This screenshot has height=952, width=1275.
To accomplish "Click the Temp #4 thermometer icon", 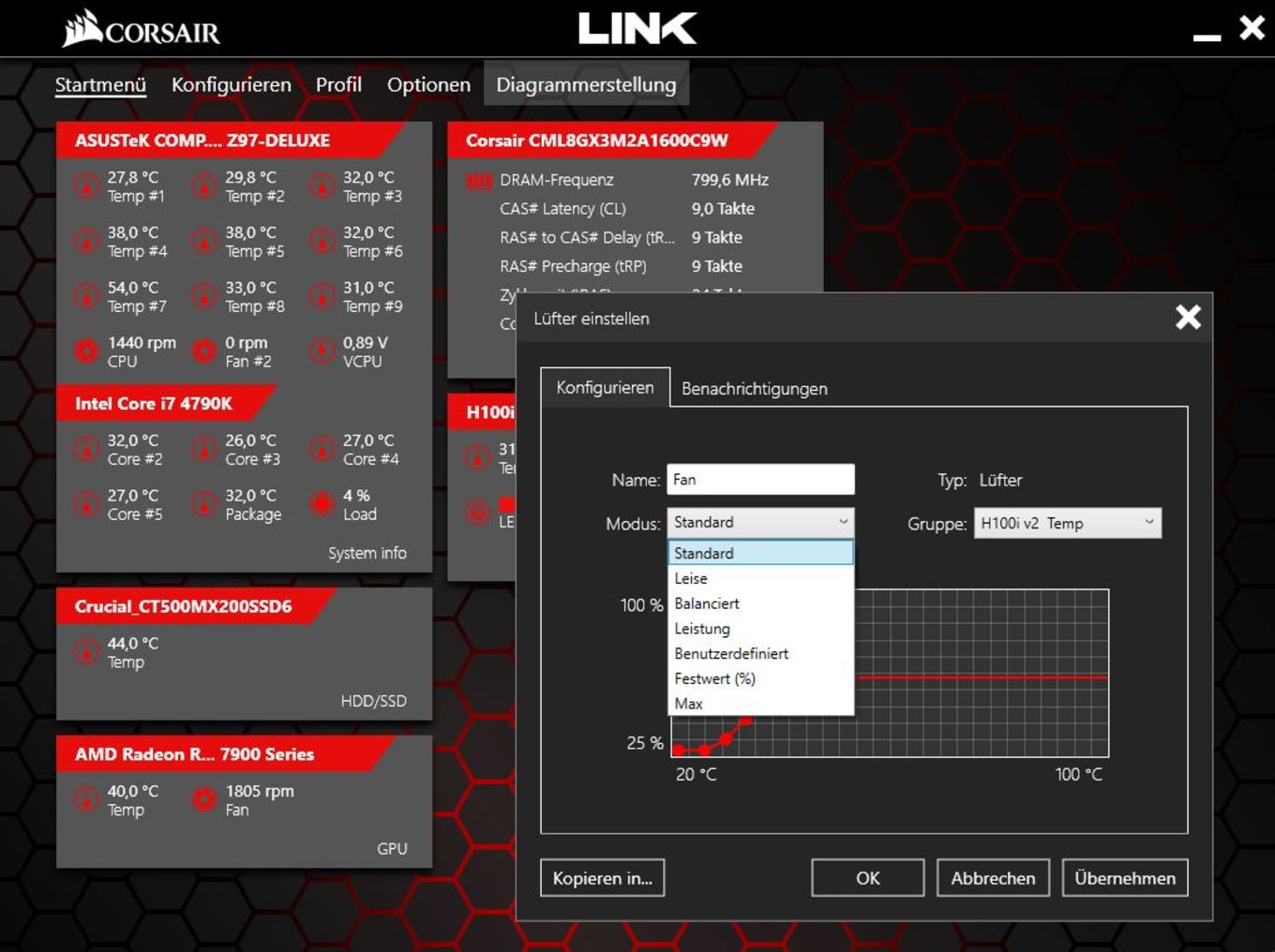I will (x=86, y=242).
